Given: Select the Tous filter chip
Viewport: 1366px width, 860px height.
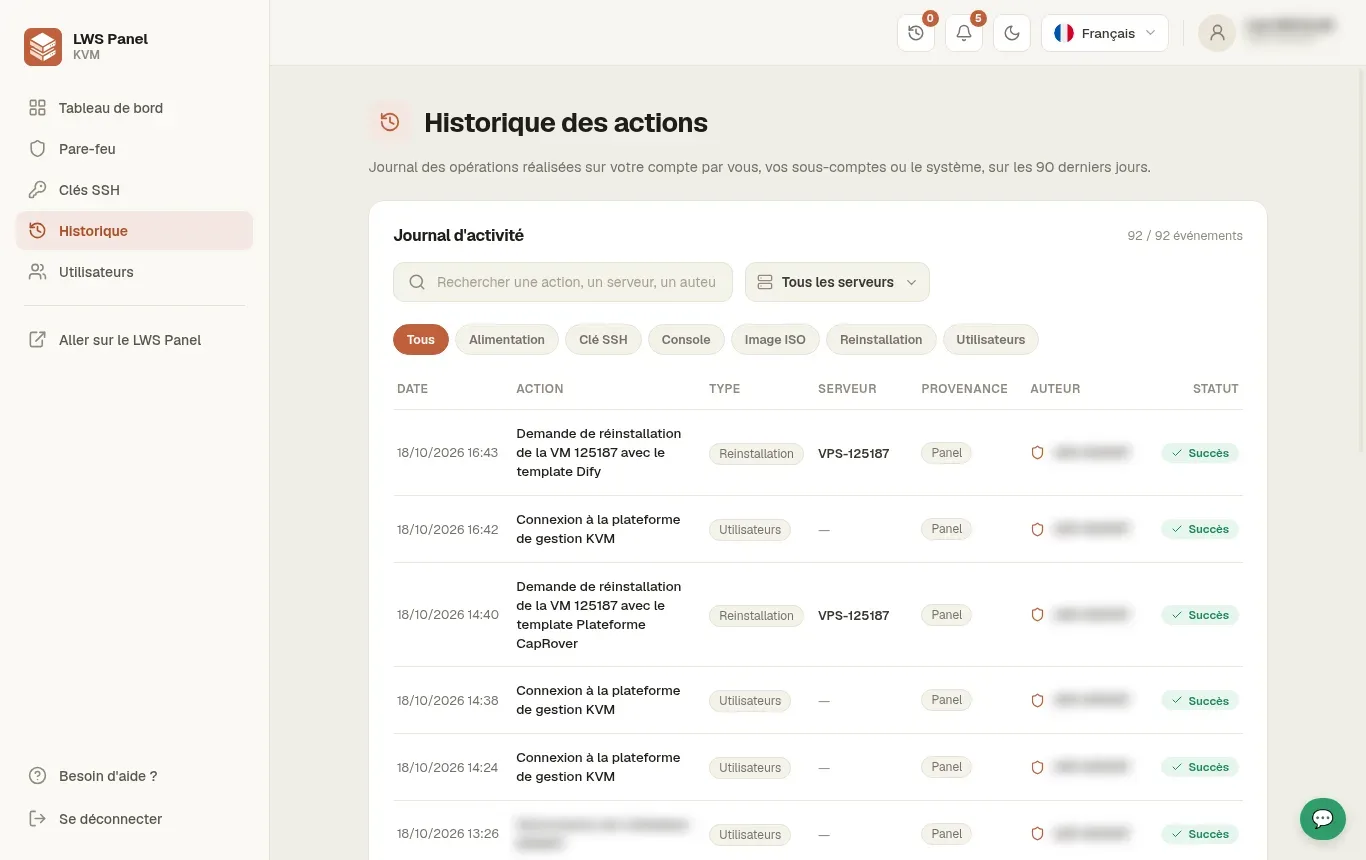Looking at the screenshot, I should pos(421,340).
